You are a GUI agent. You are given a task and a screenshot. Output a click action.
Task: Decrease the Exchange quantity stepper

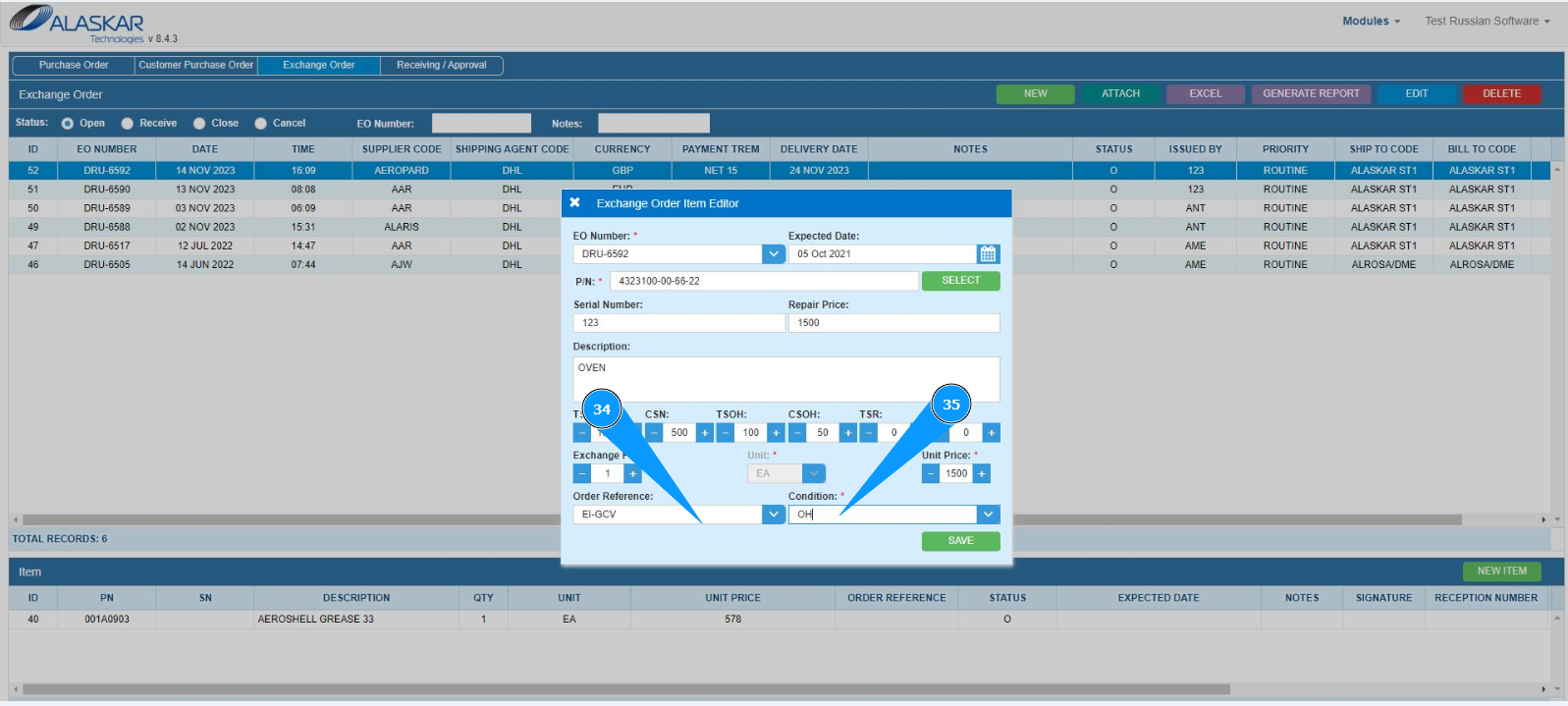[582, 474]
